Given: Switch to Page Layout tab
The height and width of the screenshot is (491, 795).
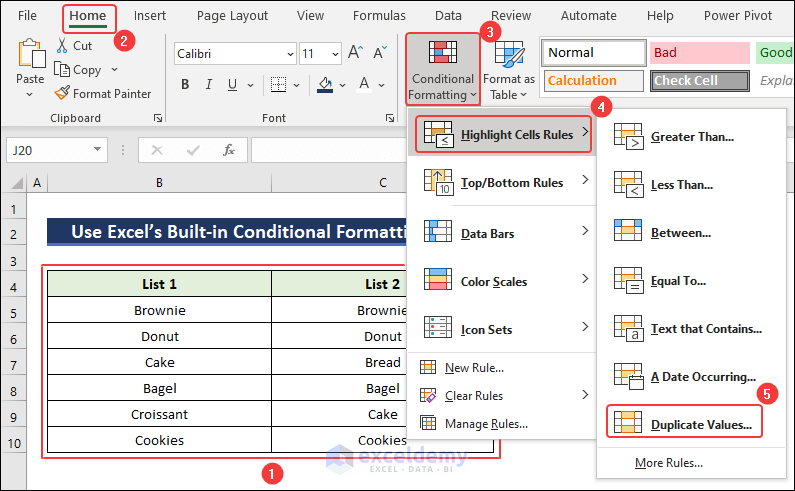Looking at the screenshot, I should [232, 16].
